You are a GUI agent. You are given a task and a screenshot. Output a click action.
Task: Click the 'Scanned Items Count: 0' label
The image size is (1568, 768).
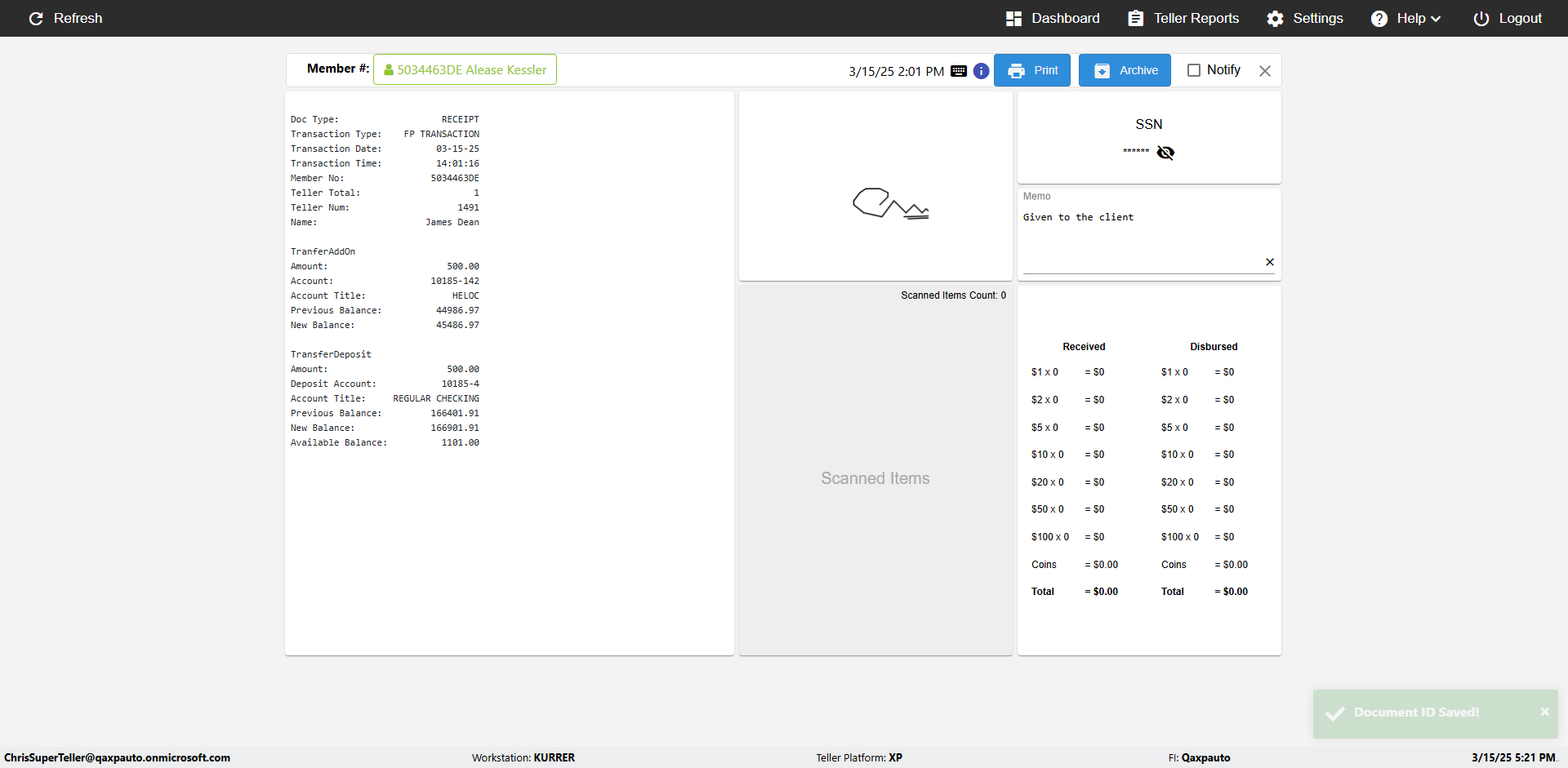(953, 295)
